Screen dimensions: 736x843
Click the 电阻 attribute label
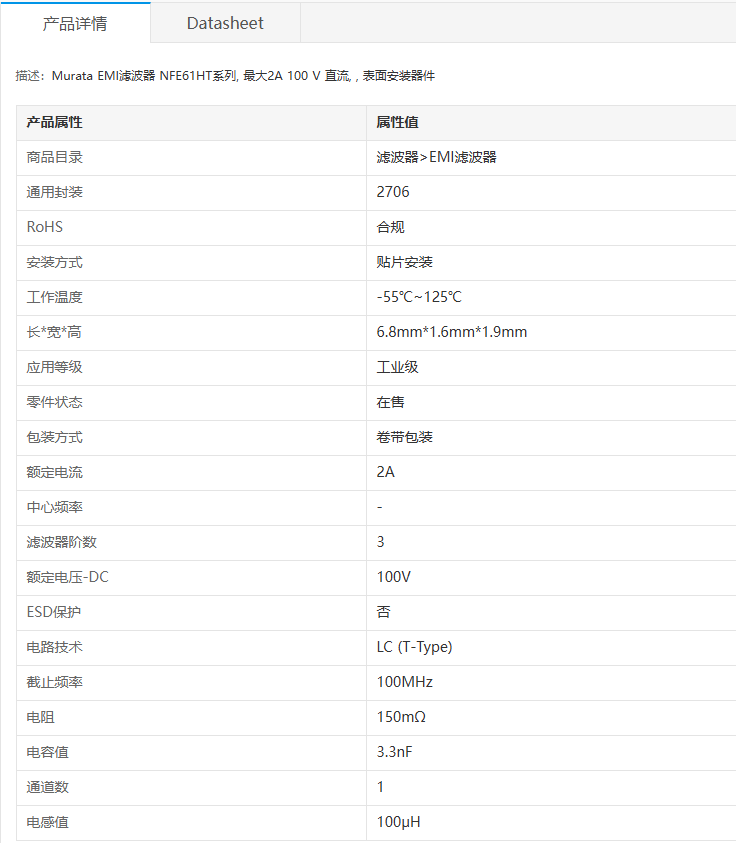click(x=40, y=717)
